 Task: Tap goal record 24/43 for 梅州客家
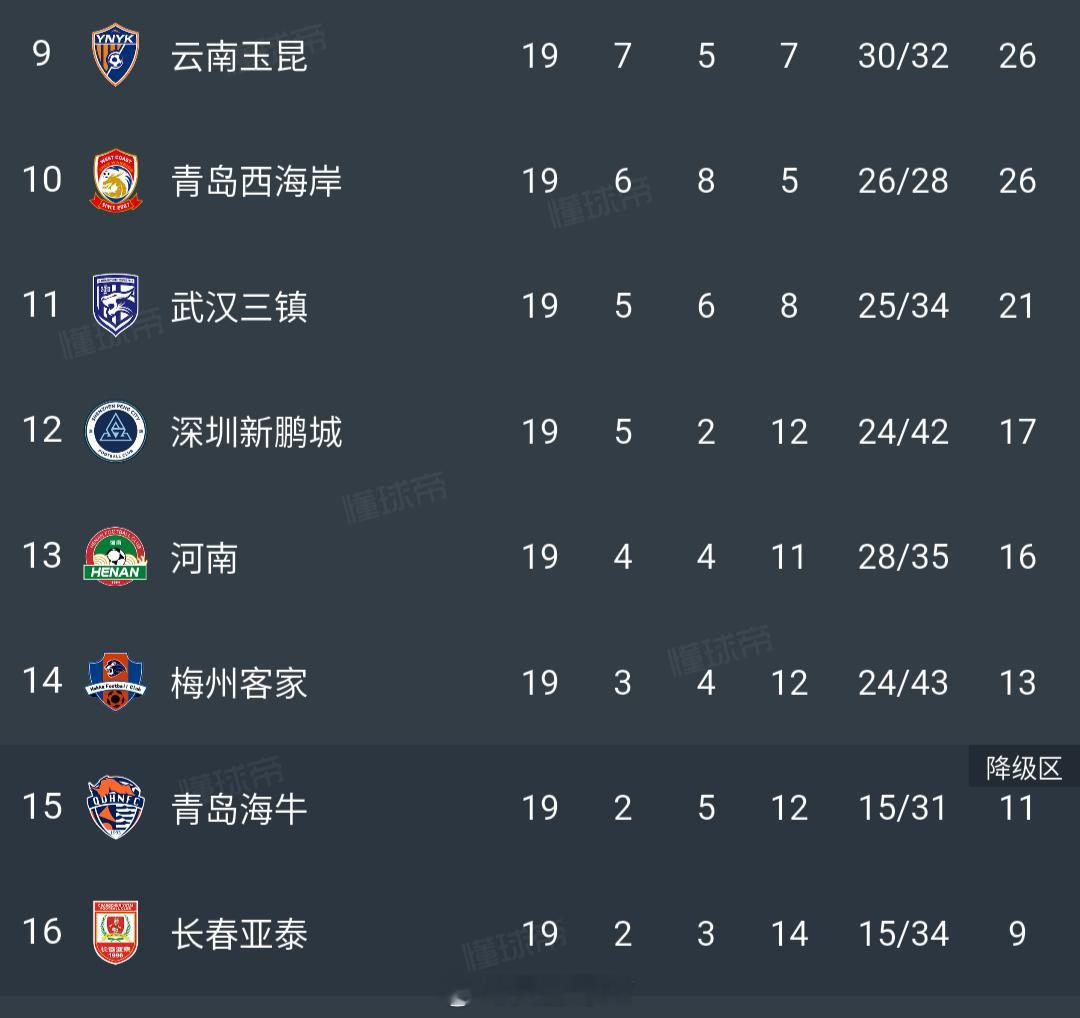pos(903,683)
